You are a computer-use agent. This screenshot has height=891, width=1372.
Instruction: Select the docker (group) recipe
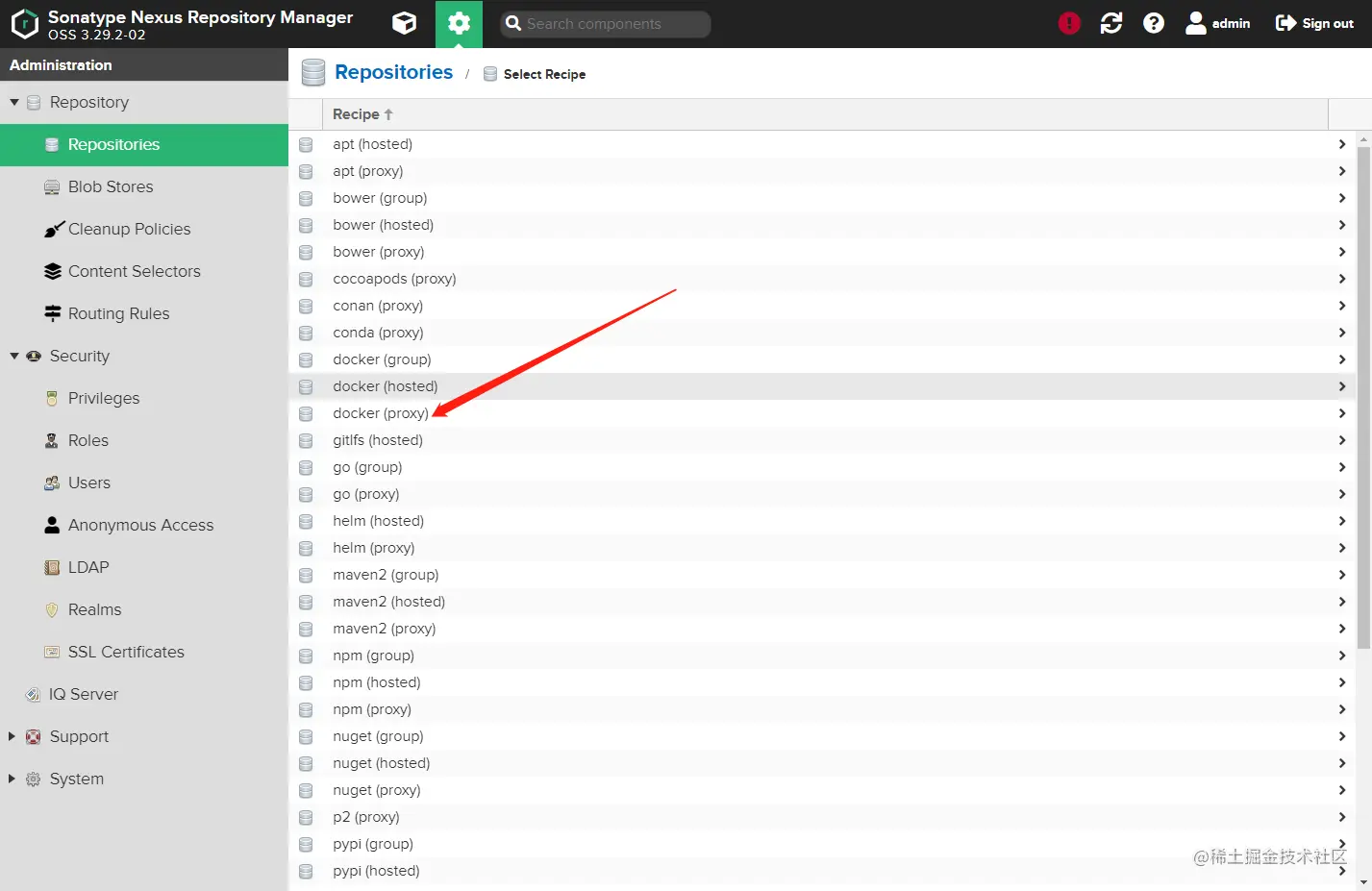click(822, 359)
